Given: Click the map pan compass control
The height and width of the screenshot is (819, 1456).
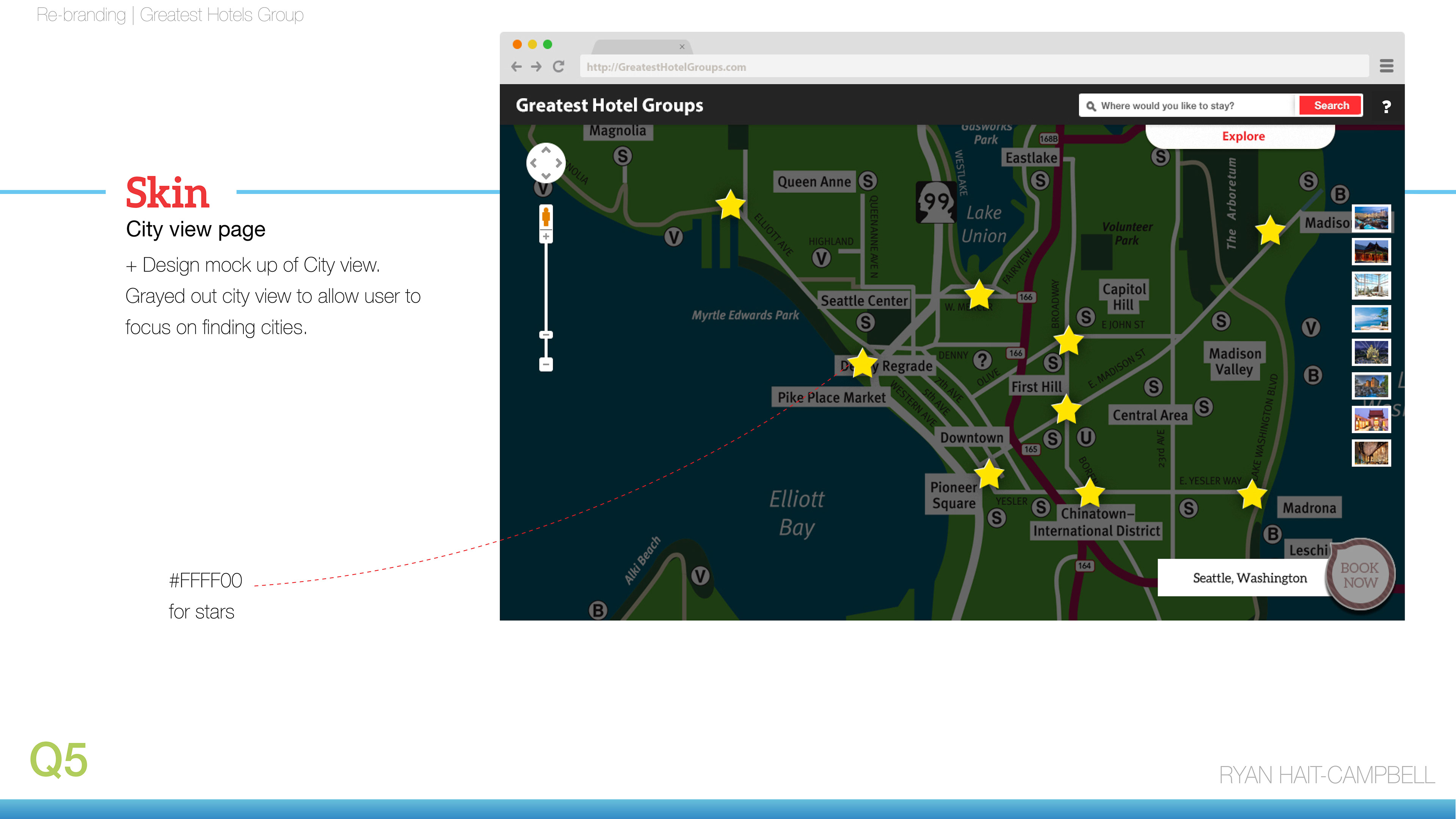Looking at the screenshot, I should pyautogui.click(x=546, y=163).
